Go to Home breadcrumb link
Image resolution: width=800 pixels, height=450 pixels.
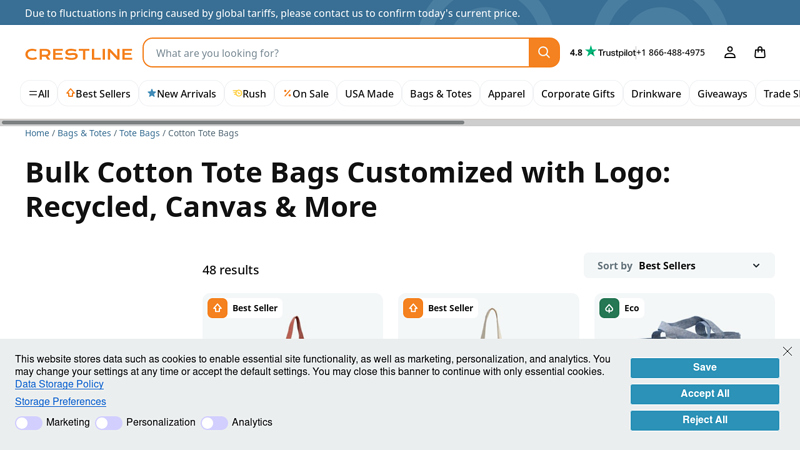37,133
